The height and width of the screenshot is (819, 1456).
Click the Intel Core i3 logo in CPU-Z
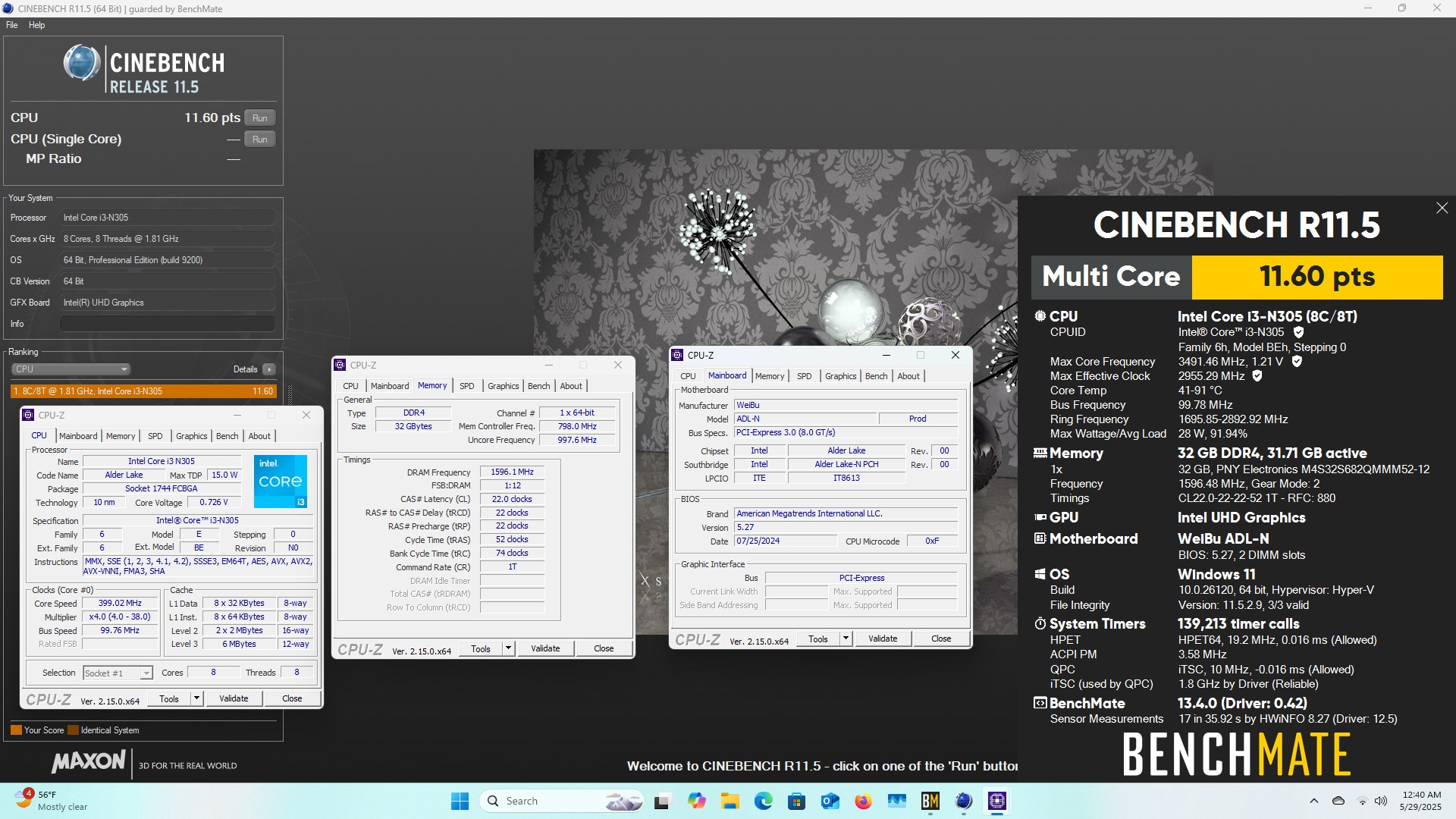coord(280,482)
